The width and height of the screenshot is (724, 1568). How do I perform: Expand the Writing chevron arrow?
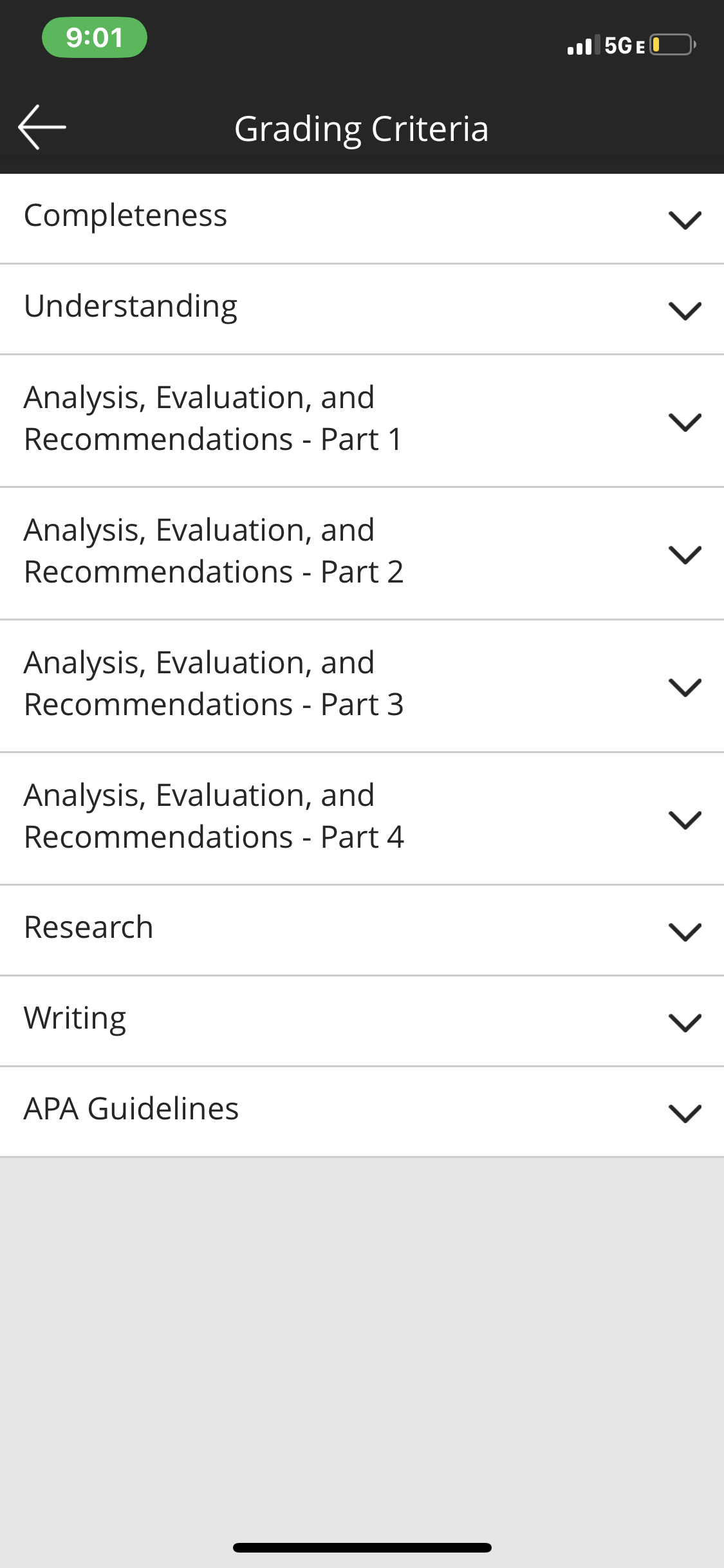[685, 1023]
